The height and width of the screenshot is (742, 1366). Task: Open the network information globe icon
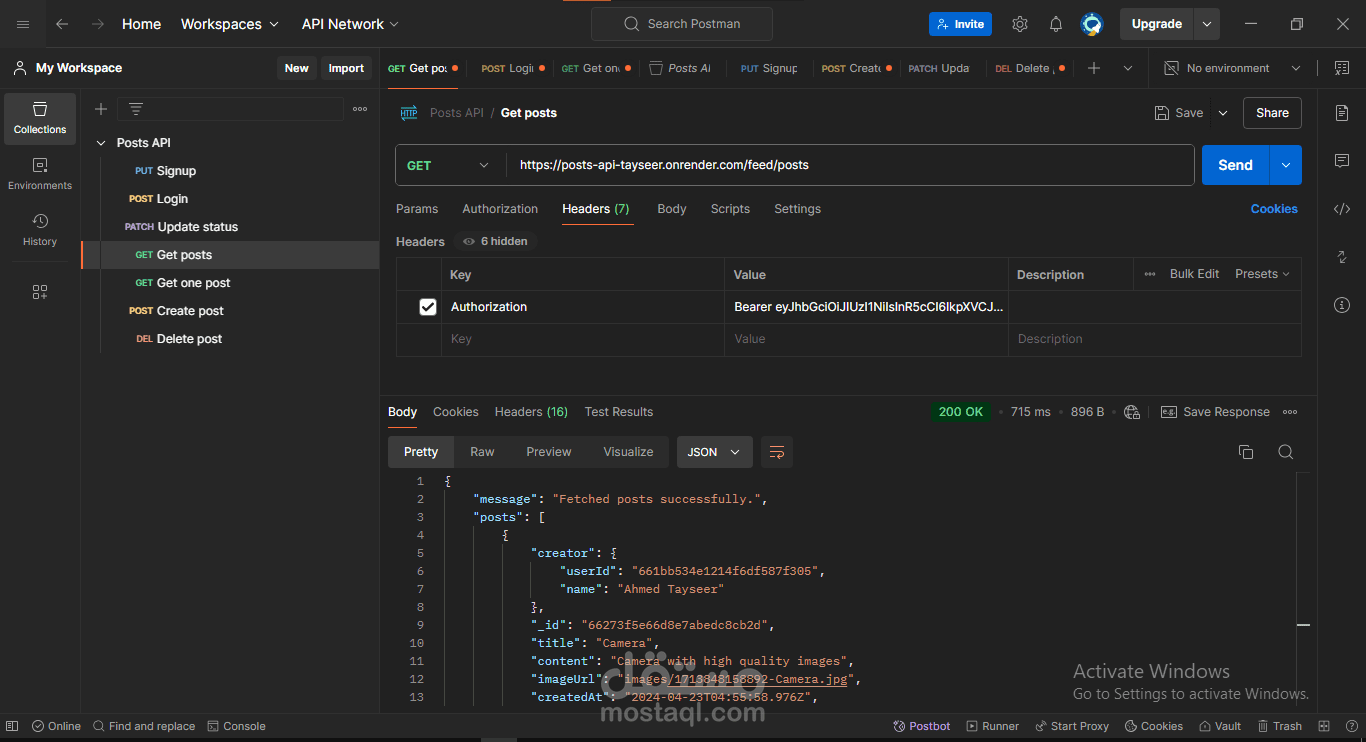pyautogui.click(x=1132, y=412)
